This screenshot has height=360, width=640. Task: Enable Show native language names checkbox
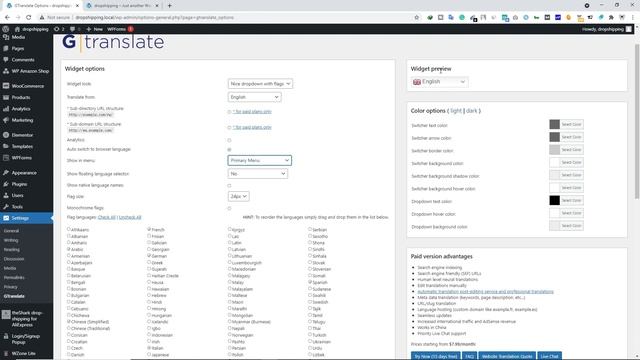coord(229,185)
